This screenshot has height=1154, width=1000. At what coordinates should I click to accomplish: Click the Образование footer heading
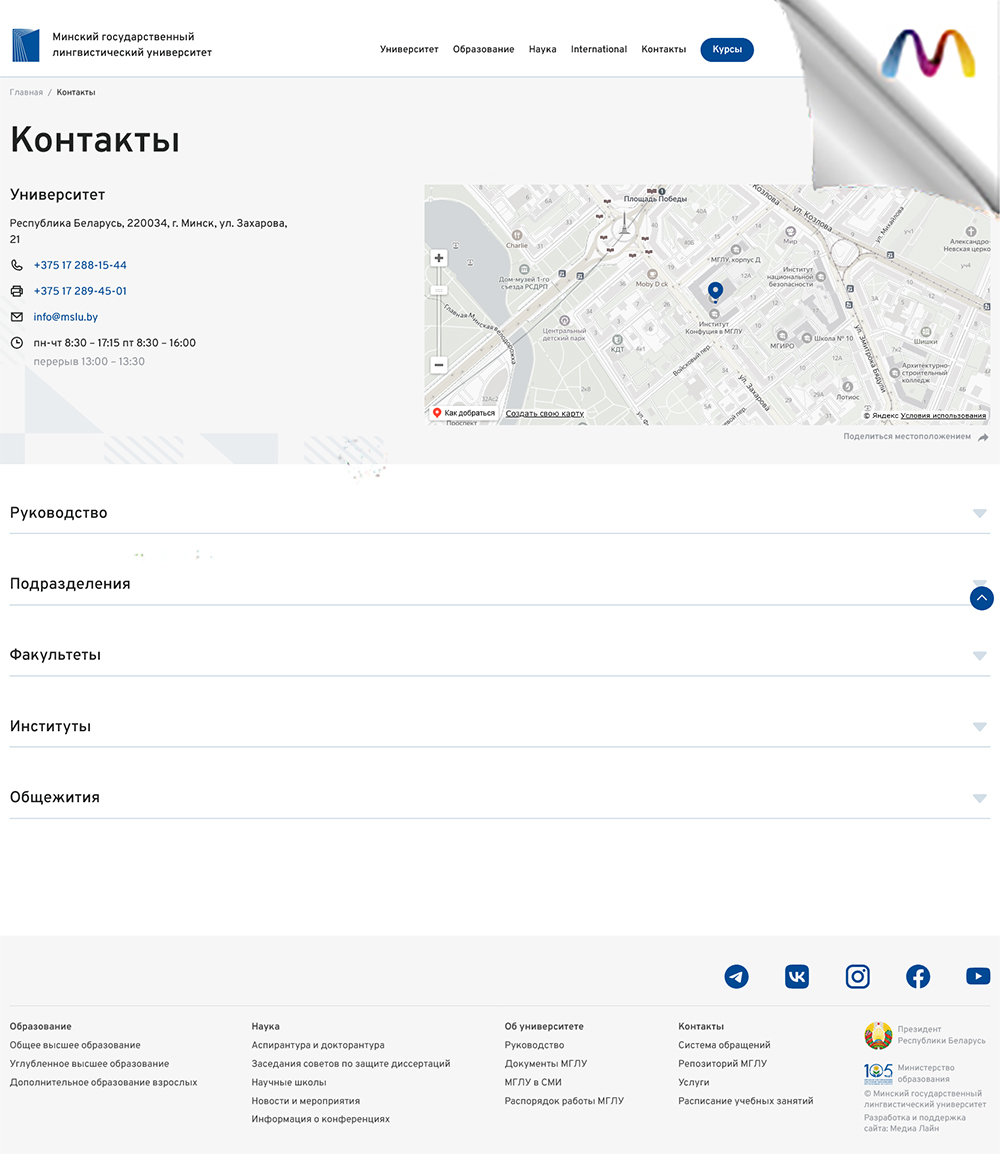point(40,1027)
